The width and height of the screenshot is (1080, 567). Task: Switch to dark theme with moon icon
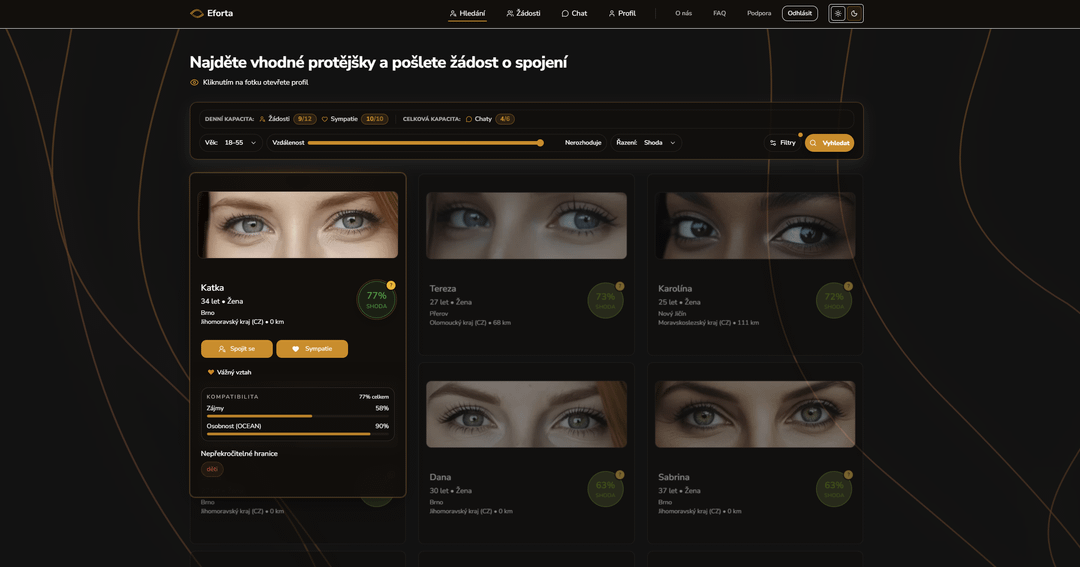(855, 13)
